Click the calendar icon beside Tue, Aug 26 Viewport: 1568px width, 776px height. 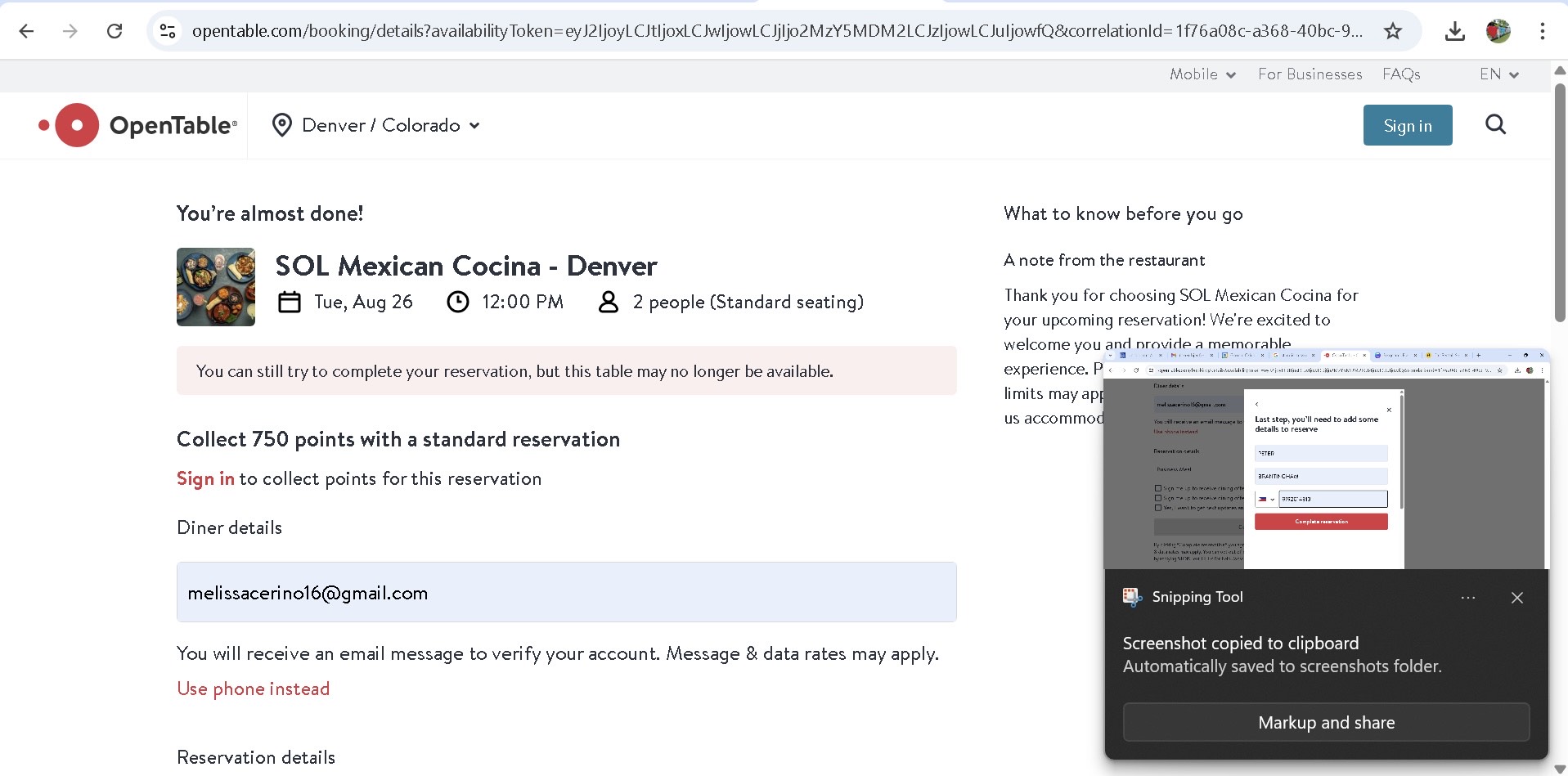point(290,303)
